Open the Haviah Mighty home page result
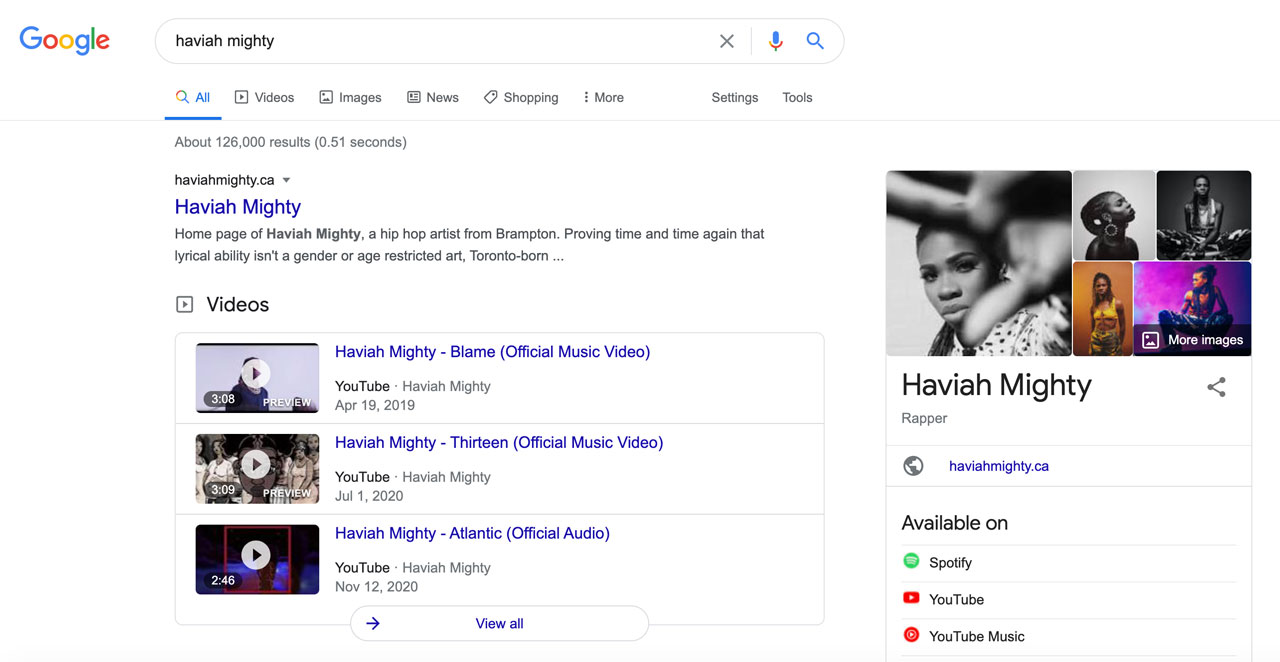The height and width of the screenshot is (662, 1280). click(x=238, y=207)
